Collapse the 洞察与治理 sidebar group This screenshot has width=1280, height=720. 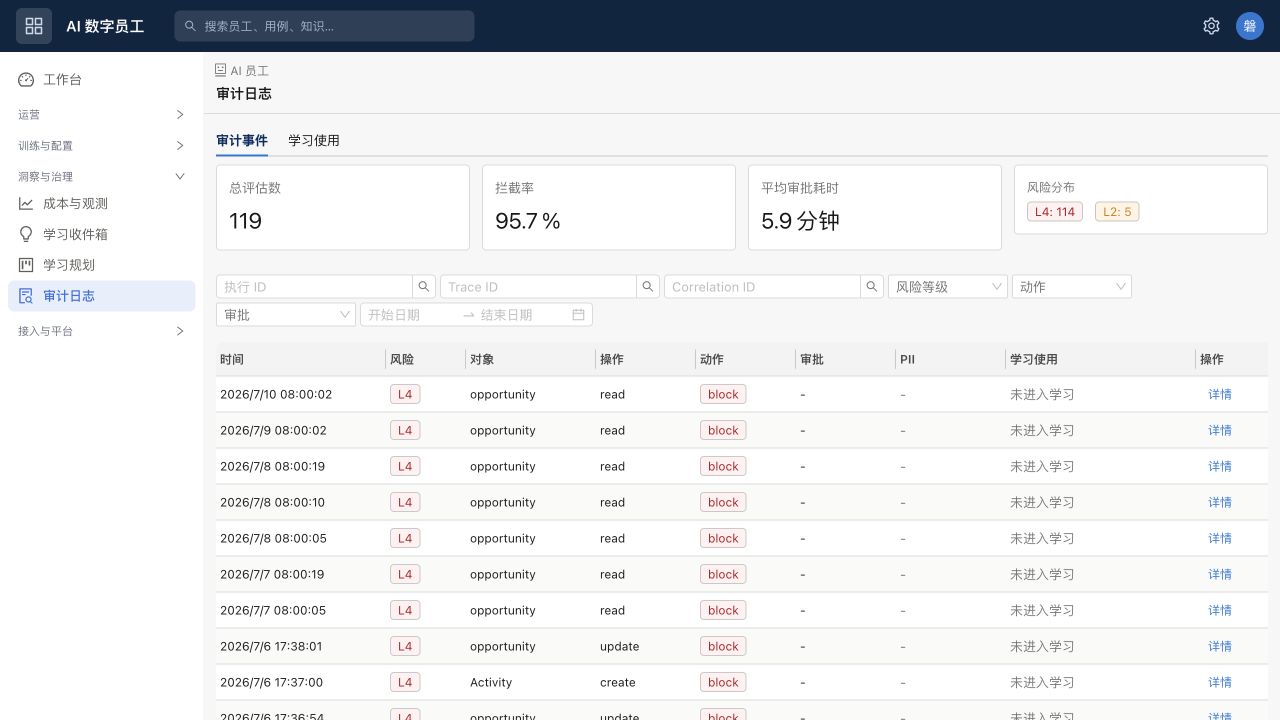coord(102,177)
